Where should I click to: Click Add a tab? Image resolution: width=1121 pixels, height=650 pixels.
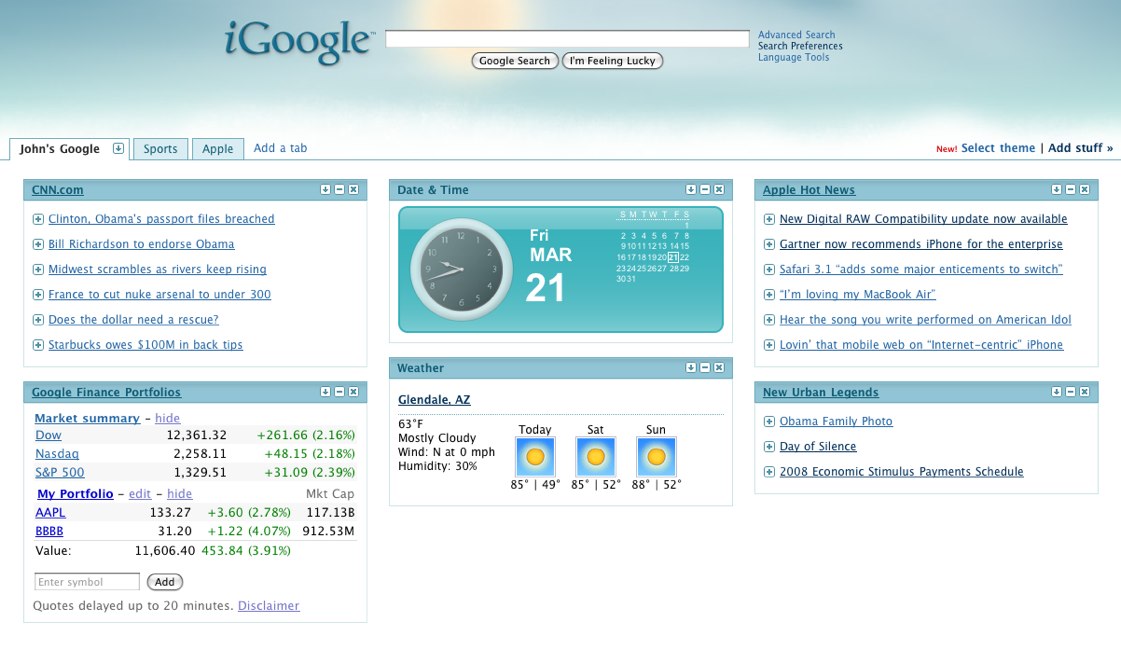[x=280, y=148]
